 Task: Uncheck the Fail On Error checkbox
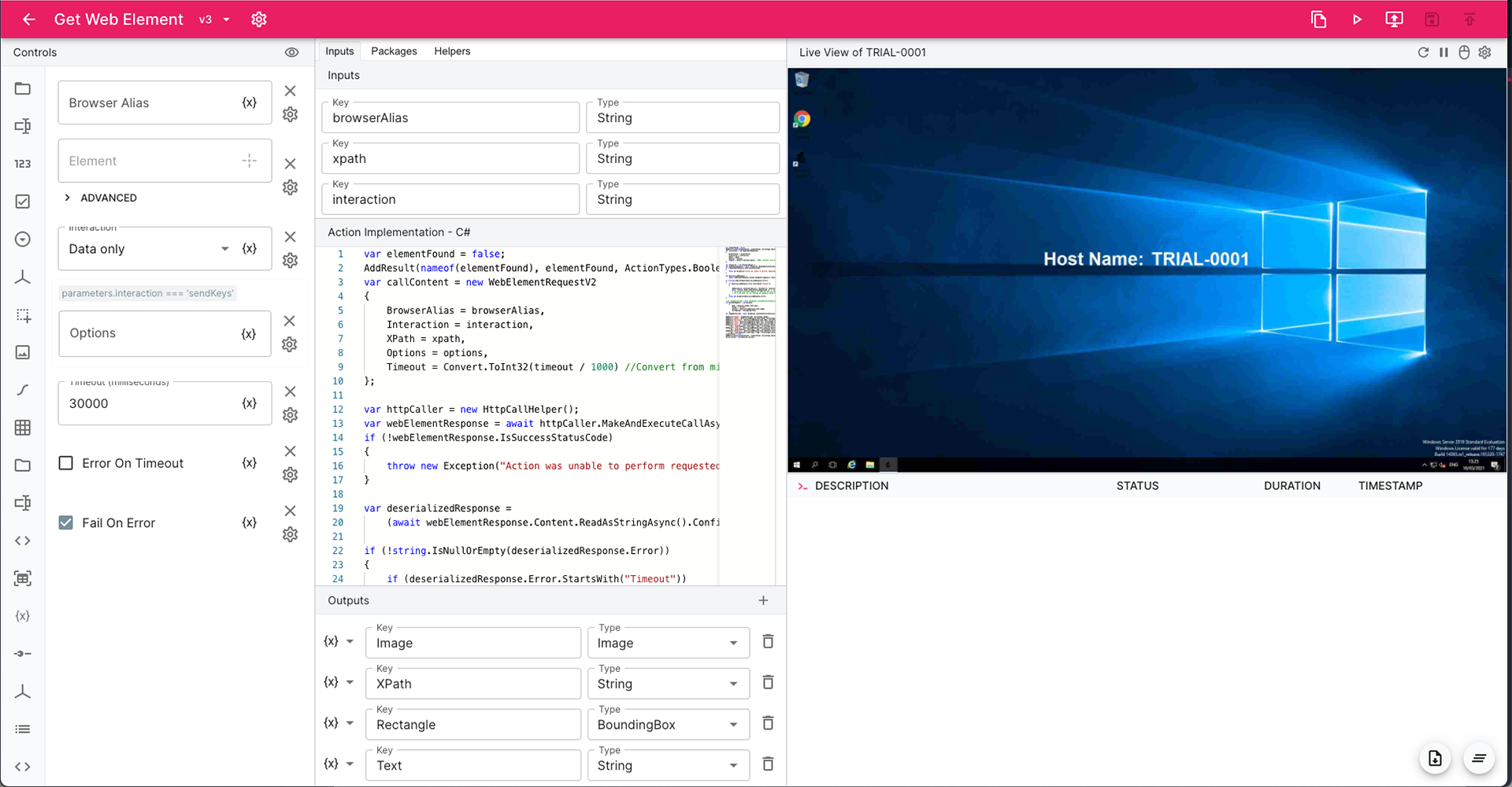[66, 523]
